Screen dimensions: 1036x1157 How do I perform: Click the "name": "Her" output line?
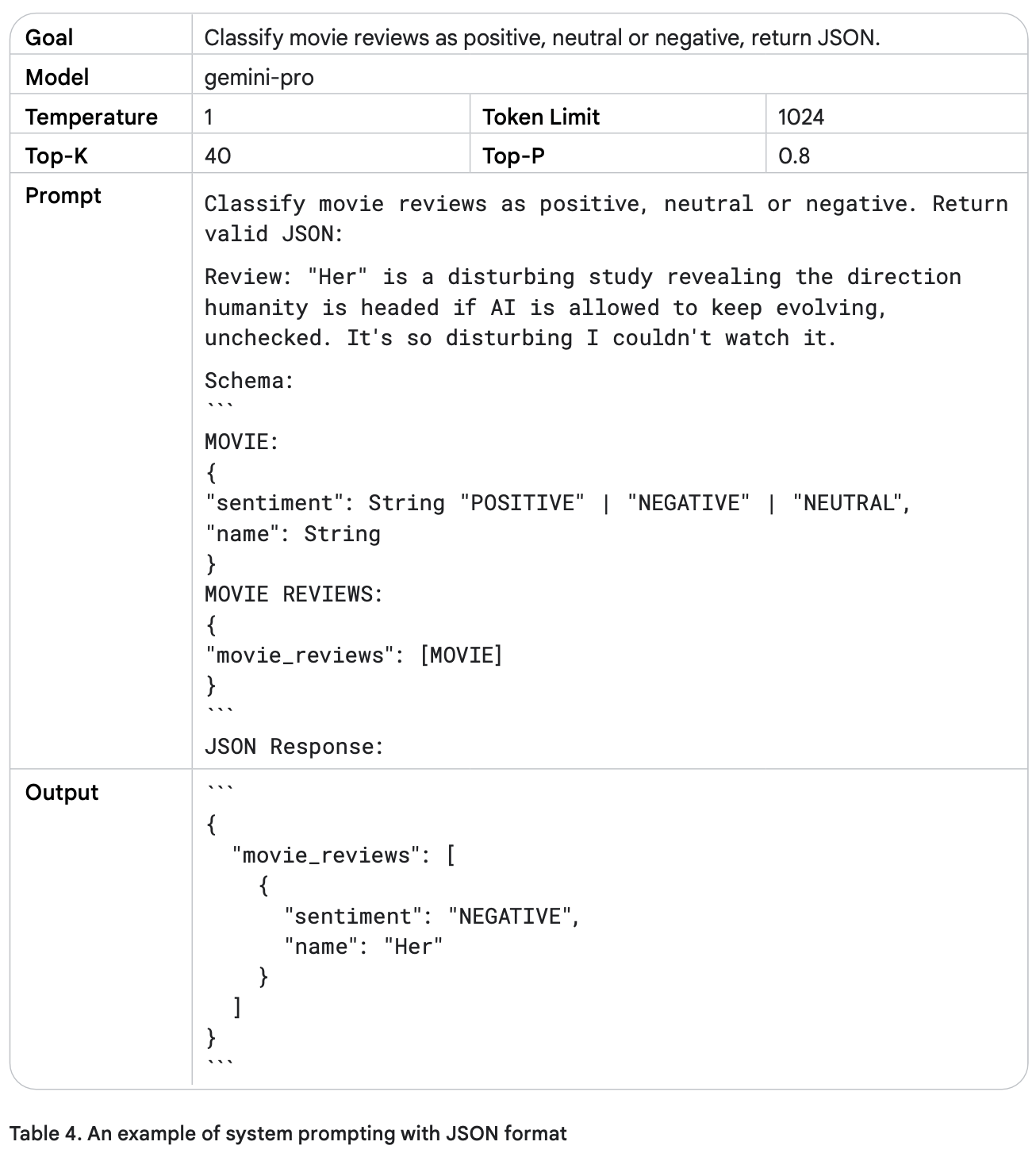[x=363, y=947]
